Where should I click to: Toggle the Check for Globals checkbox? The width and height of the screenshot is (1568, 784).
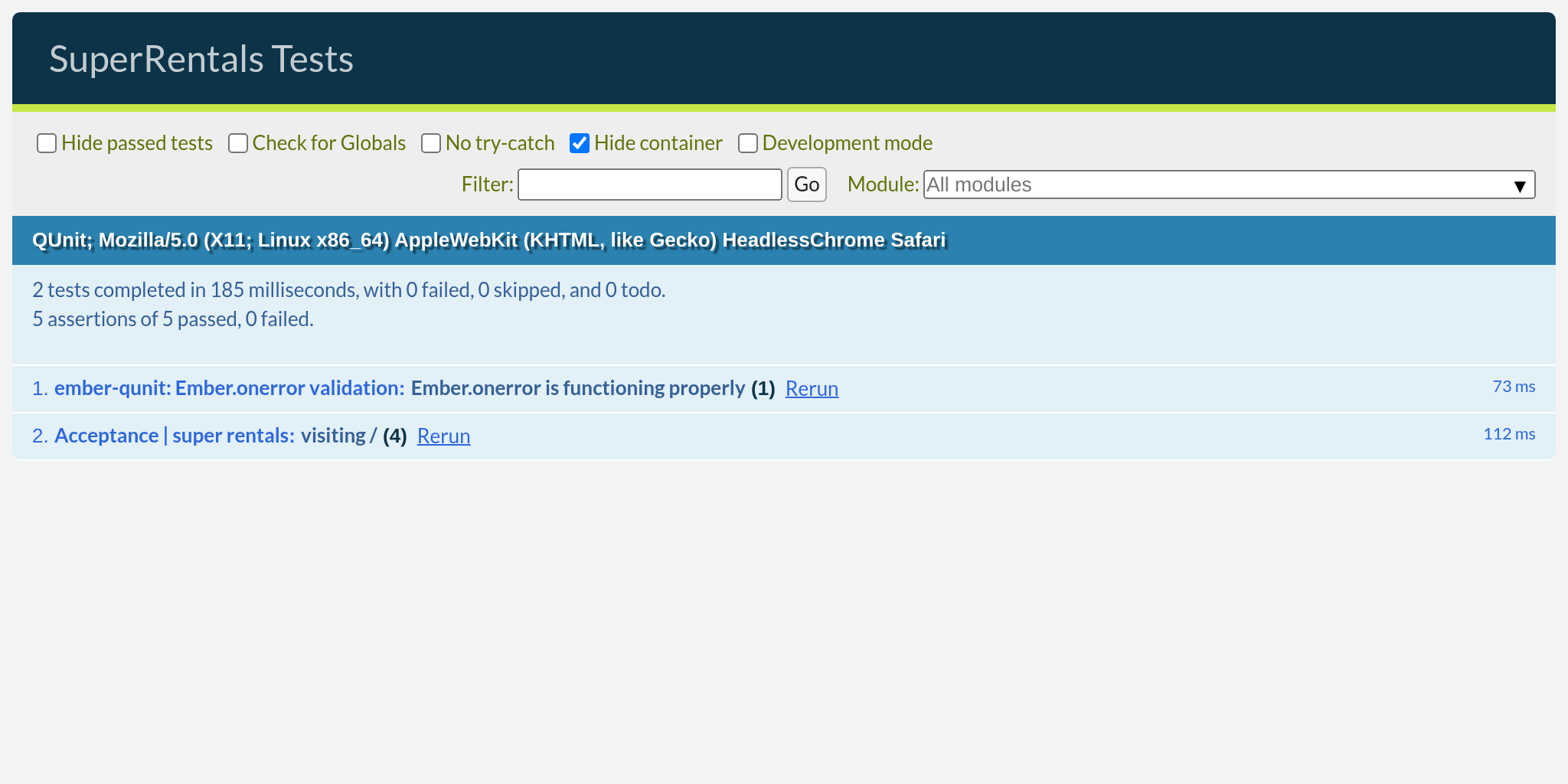(238, 143)
